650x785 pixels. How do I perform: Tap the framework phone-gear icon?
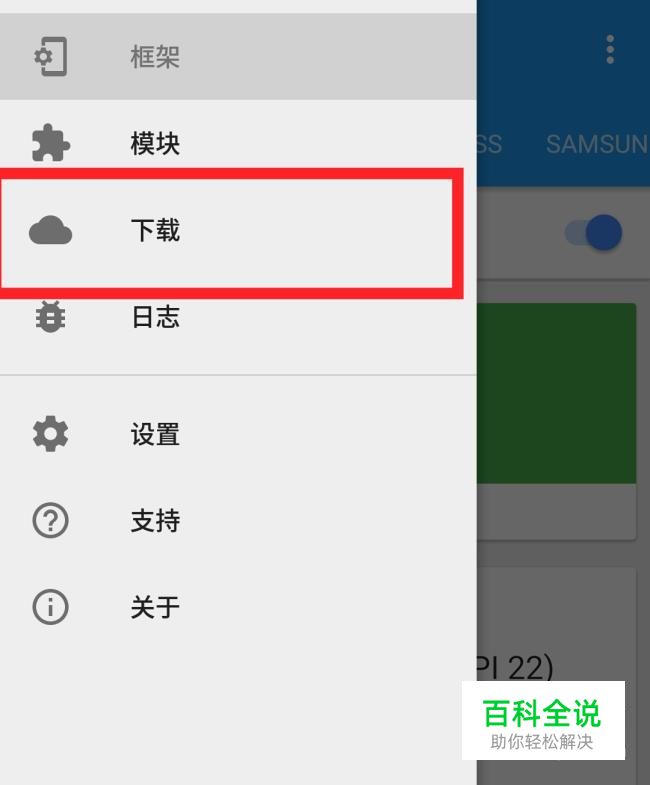(51, 57)
